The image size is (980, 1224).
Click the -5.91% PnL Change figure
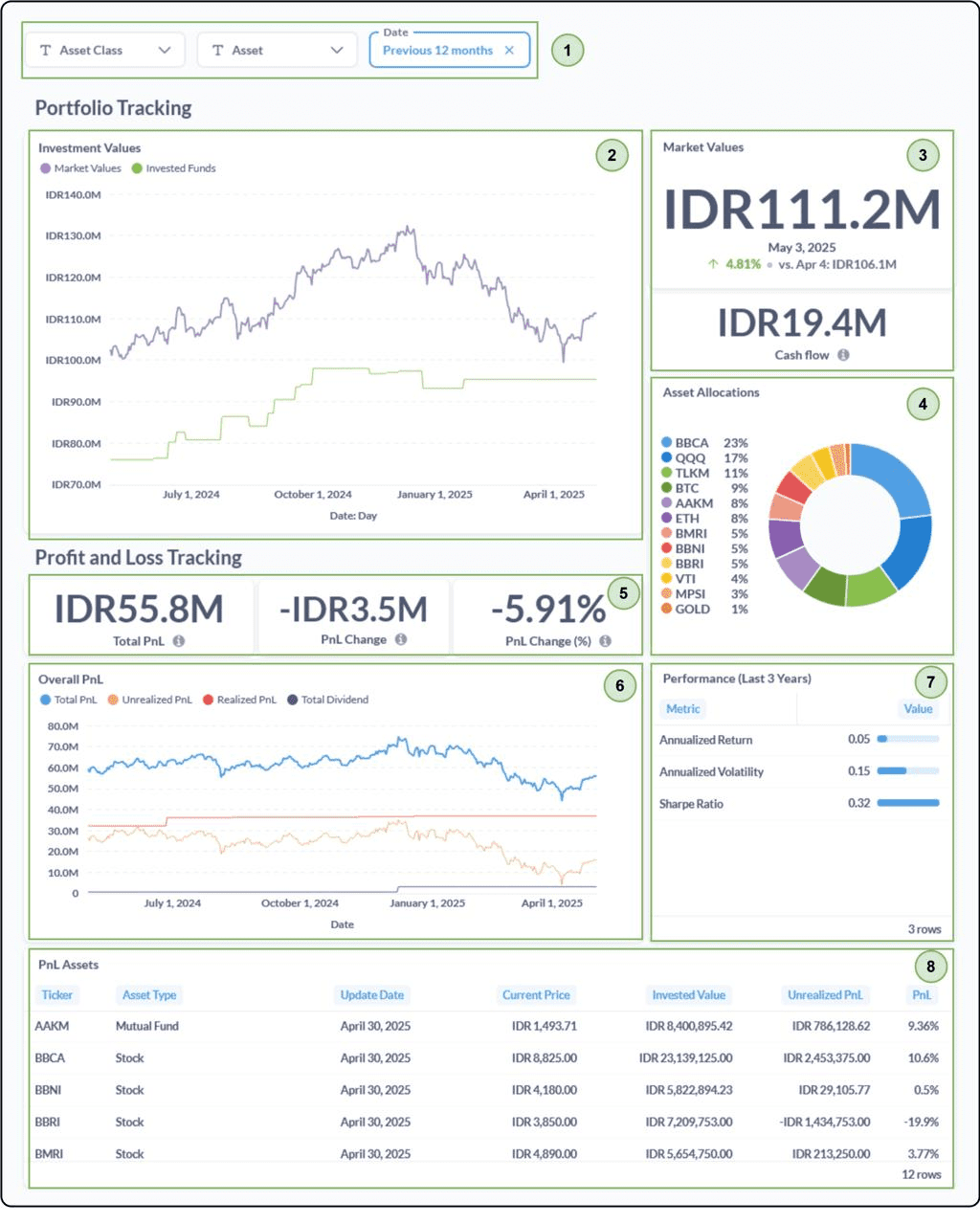point(548,610)
